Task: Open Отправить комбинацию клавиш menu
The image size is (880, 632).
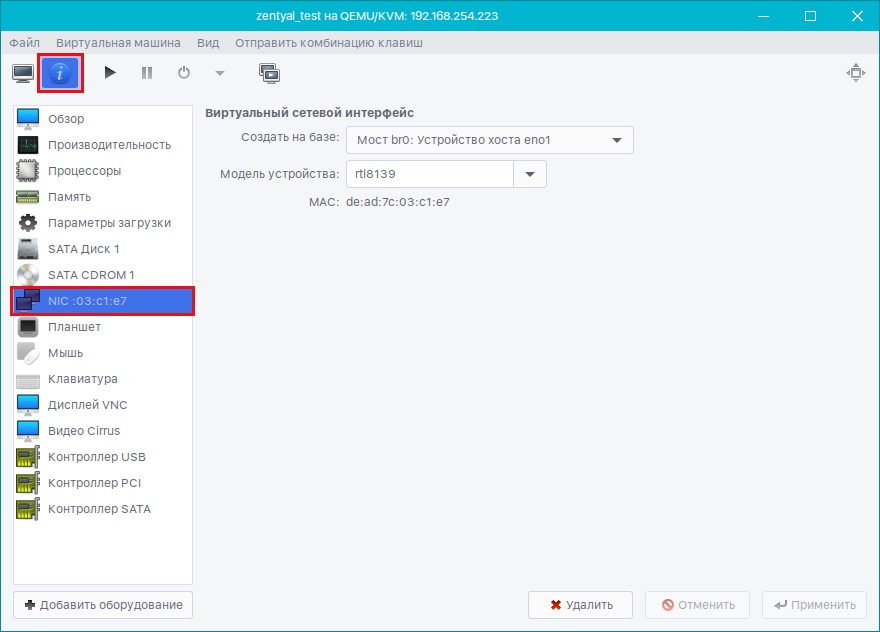Action: (x=328, y=43)
